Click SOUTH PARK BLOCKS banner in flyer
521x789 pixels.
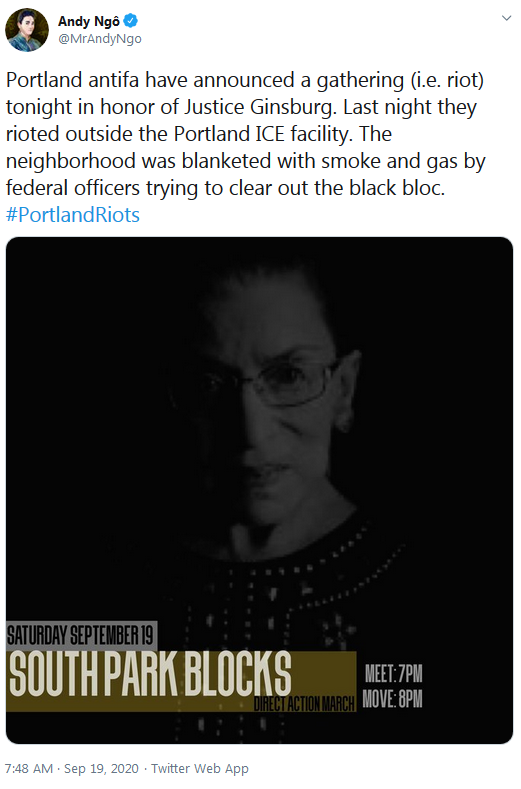coord(151,673)
